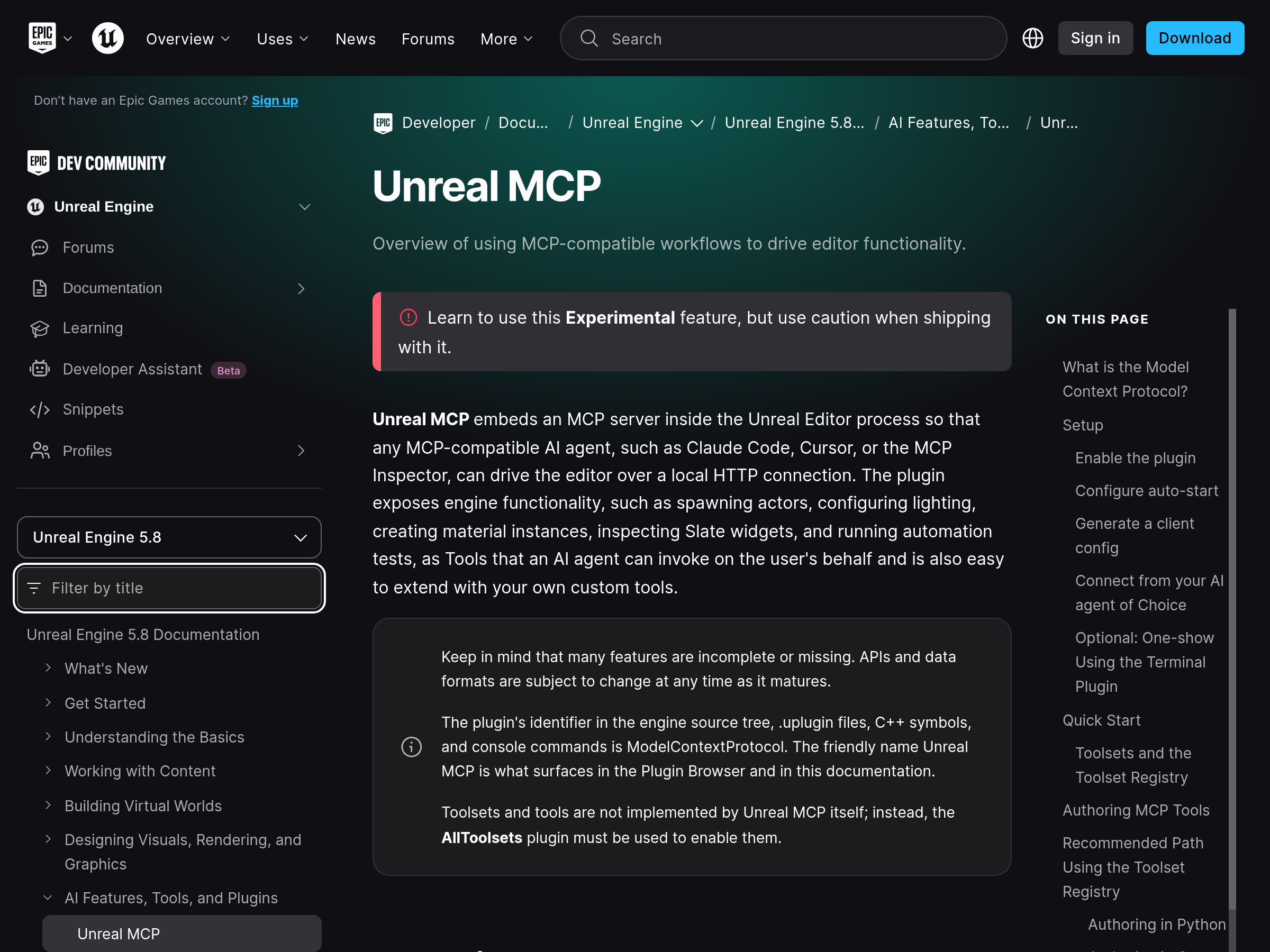The image size is (1270, 952).
Task: Expand the Get Started tree item
Action: (48, 703)
